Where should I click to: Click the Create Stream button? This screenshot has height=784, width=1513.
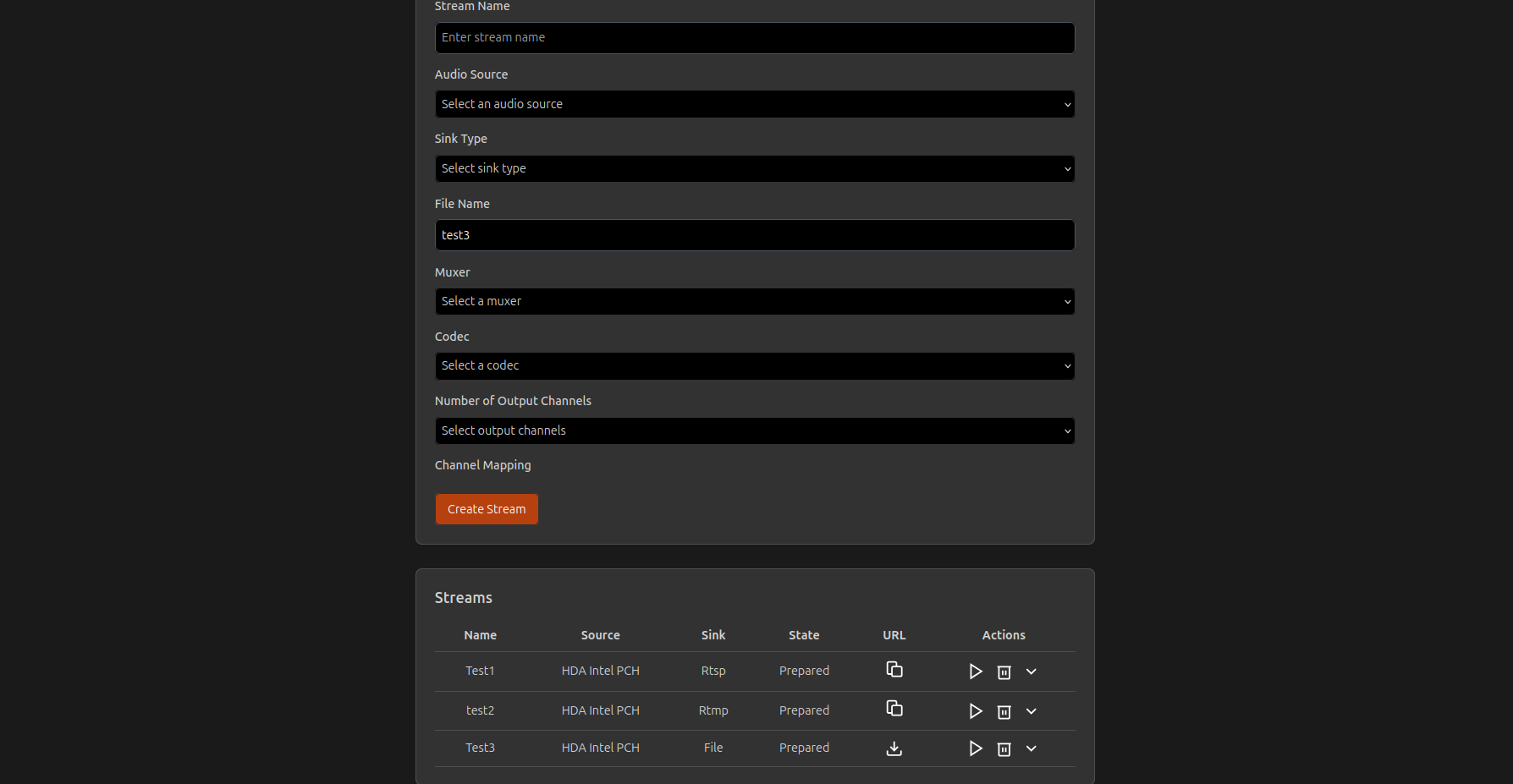[487, 509]
